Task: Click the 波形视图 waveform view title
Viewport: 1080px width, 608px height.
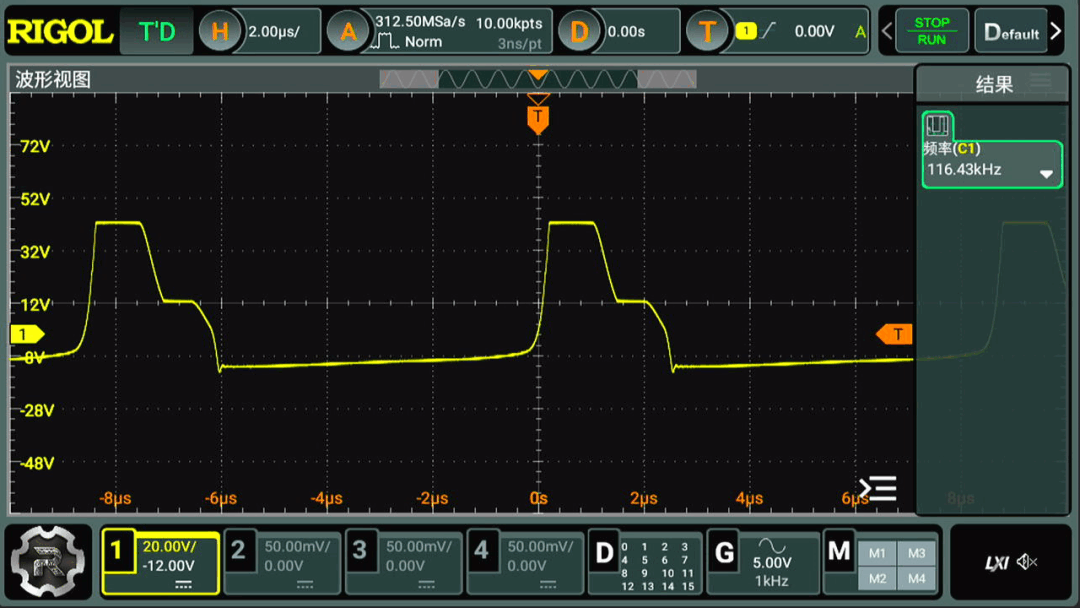Action: coord(53,80)
